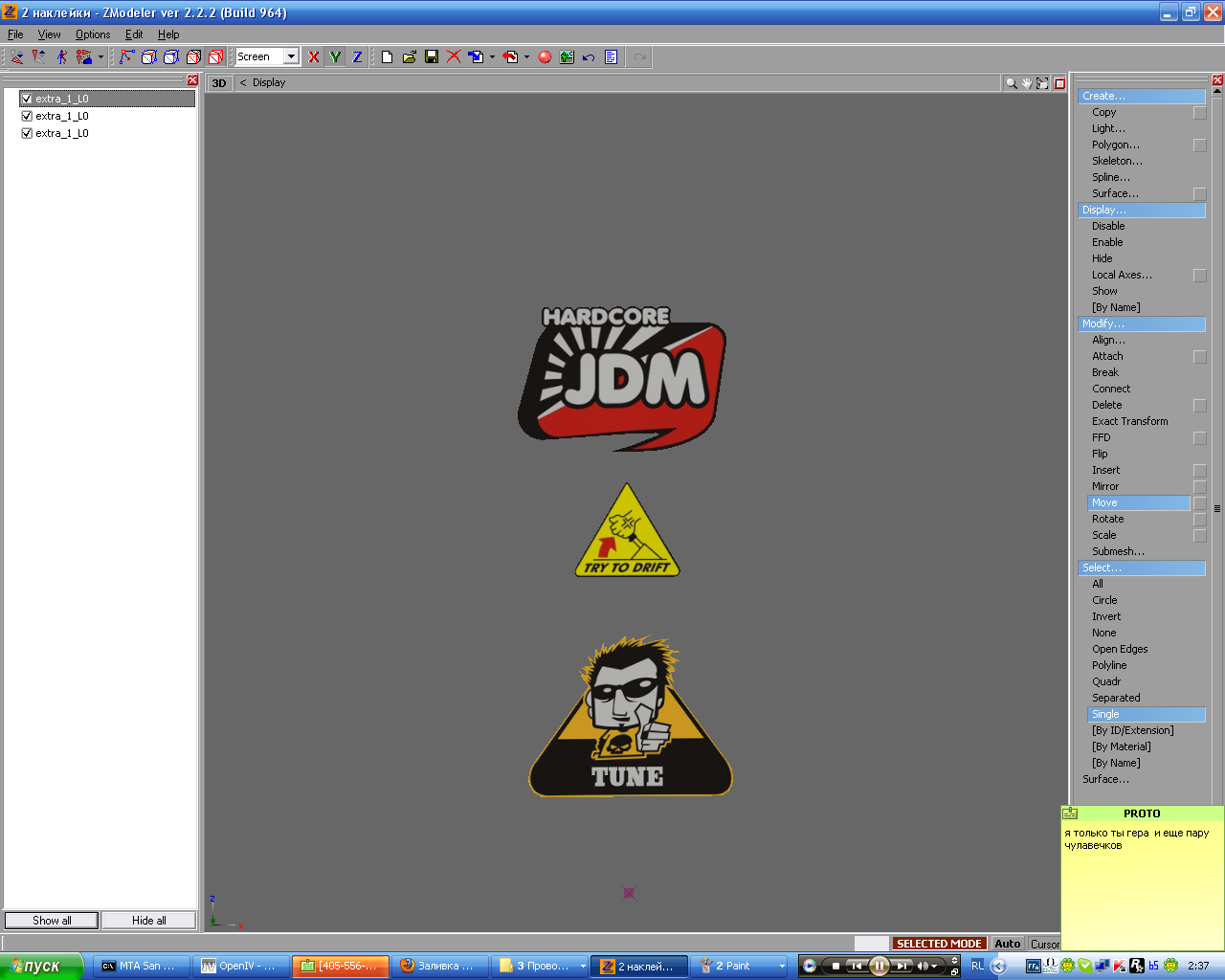1225x980 pixels.
Task: Collapse the Modify... command group
Action: pos(1142,324)
